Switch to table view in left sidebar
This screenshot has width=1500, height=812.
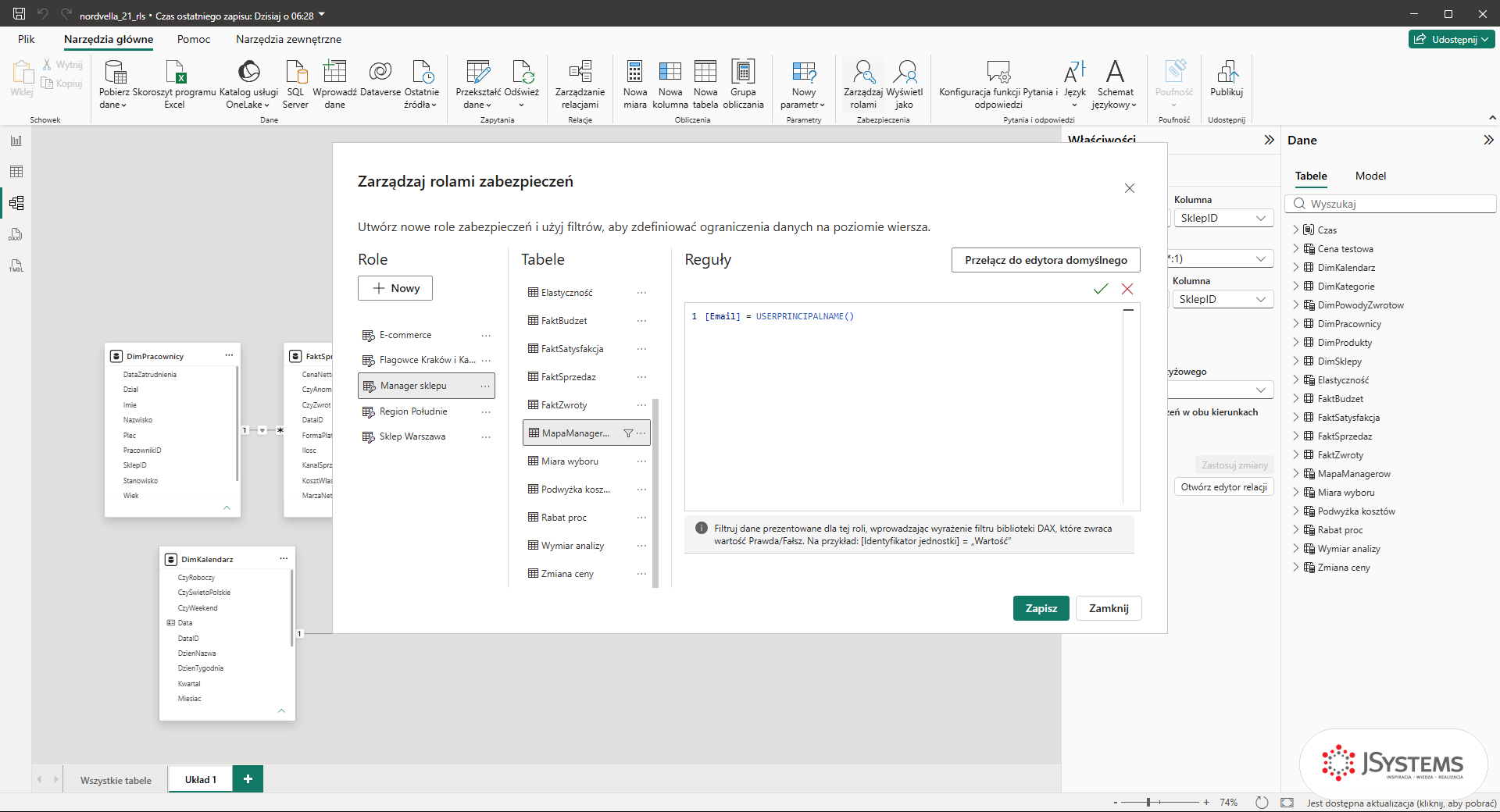pyautogui.click(x=16, y=172)
